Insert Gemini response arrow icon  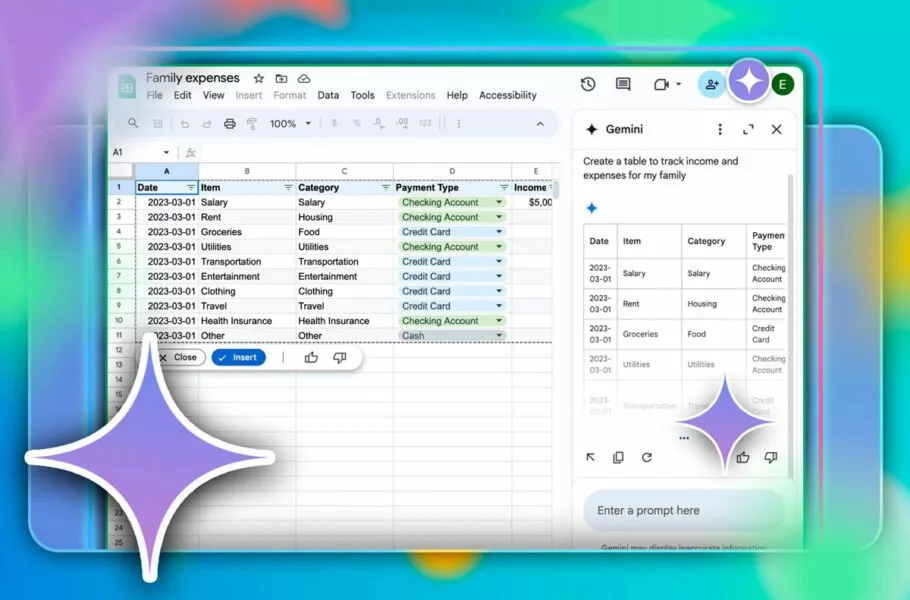click(590, 457)
